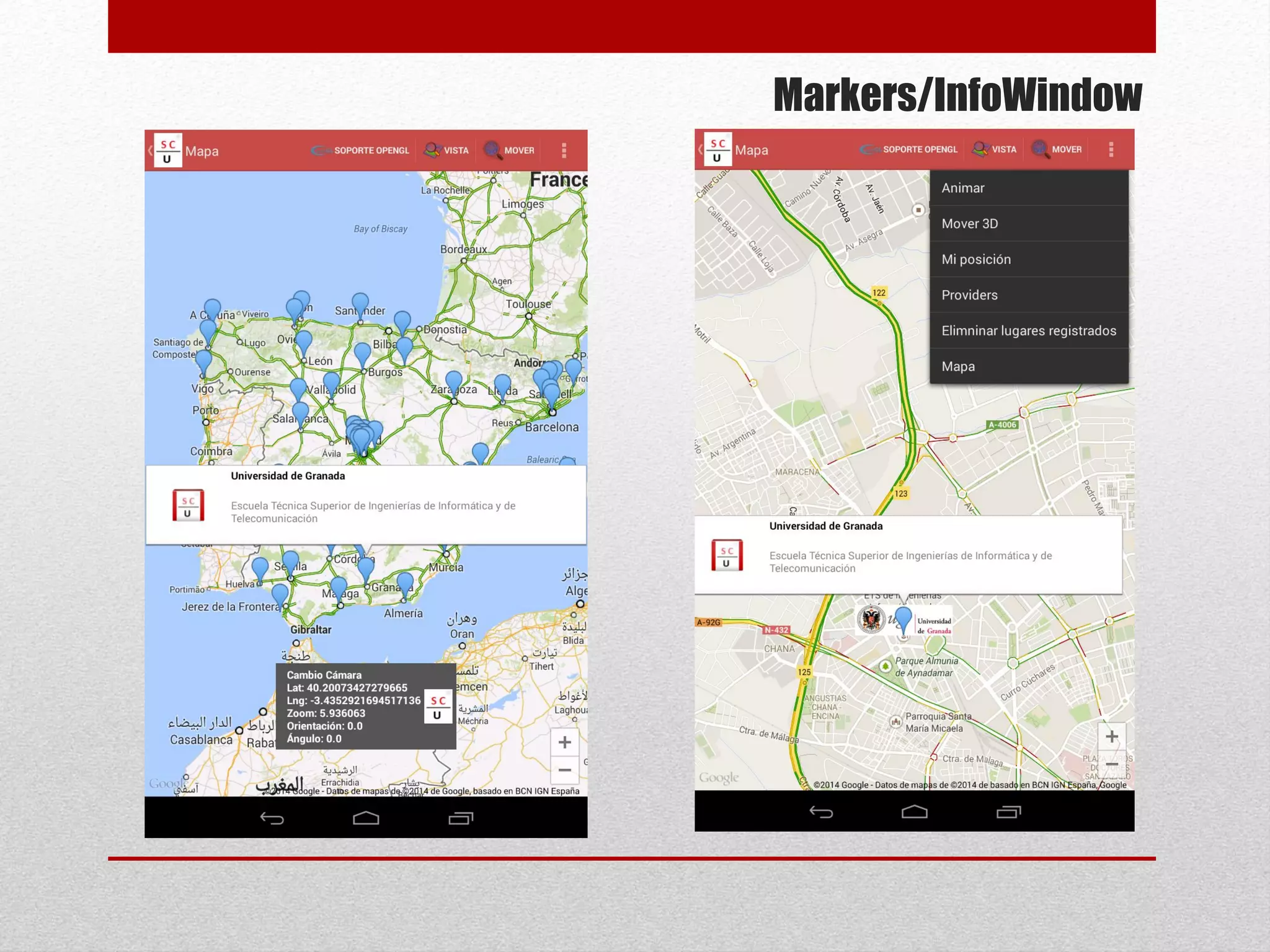The image size is (1270, 952).
Task: Tap marker near Burgos on left map
Action: click(x=363, y=355)
